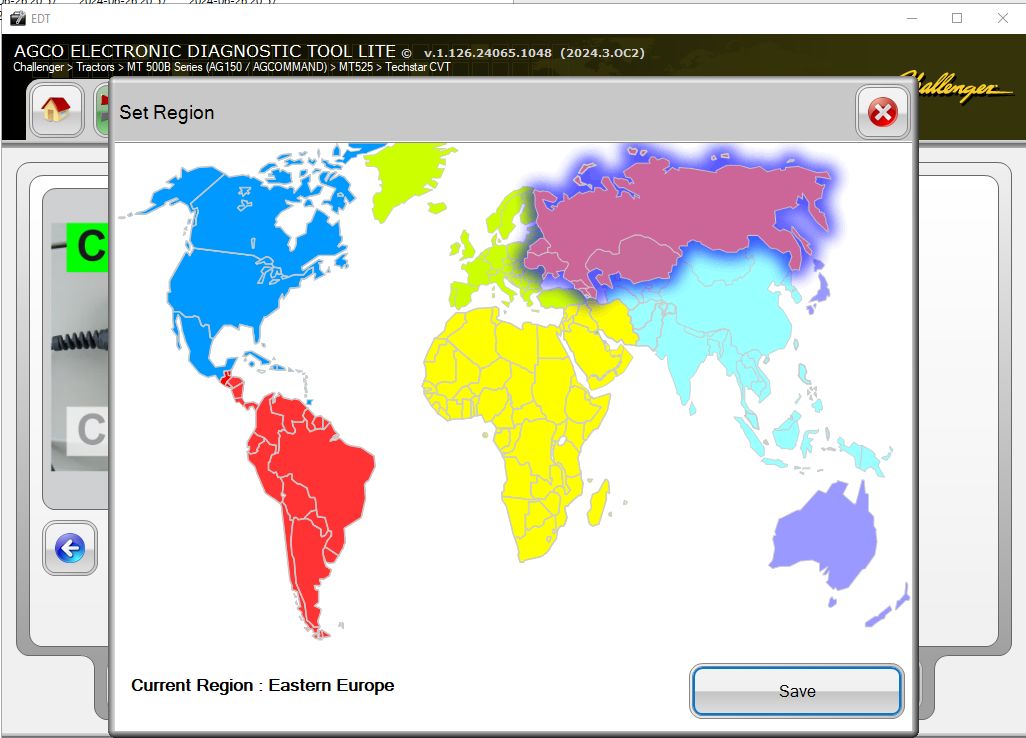Close the Set Region dialog
The image size is (1026, 738).
882,113
